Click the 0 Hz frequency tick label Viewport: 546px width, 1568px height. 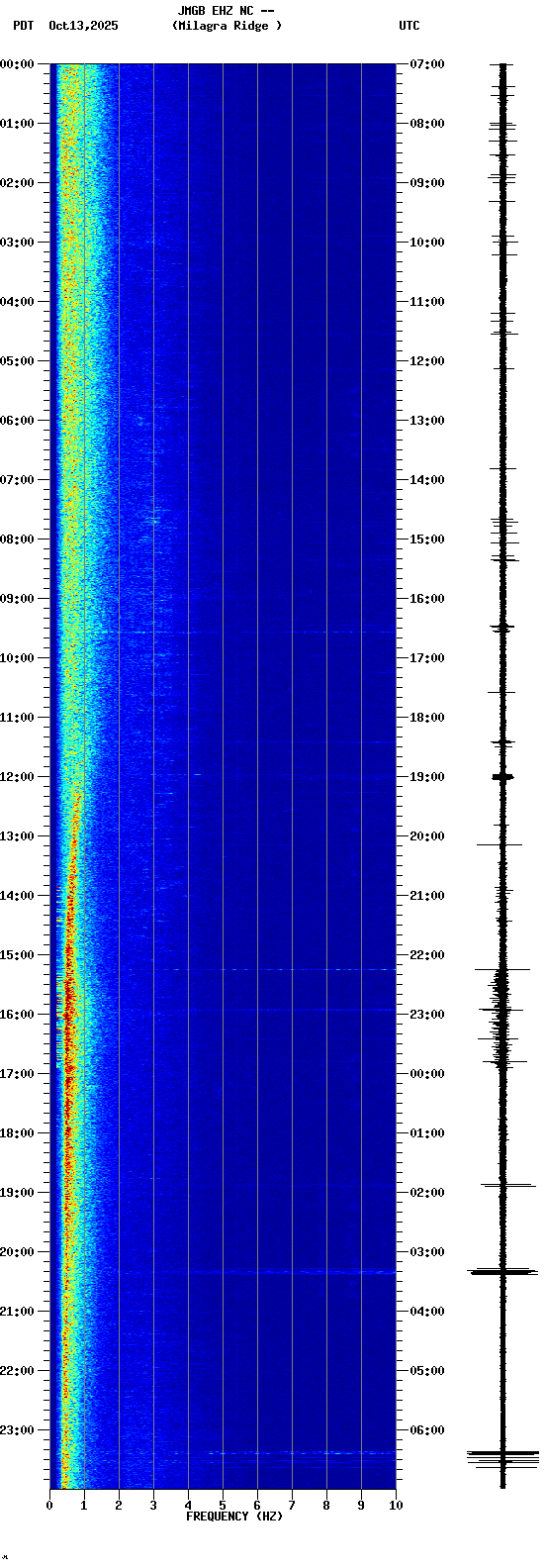[49, 1506]
